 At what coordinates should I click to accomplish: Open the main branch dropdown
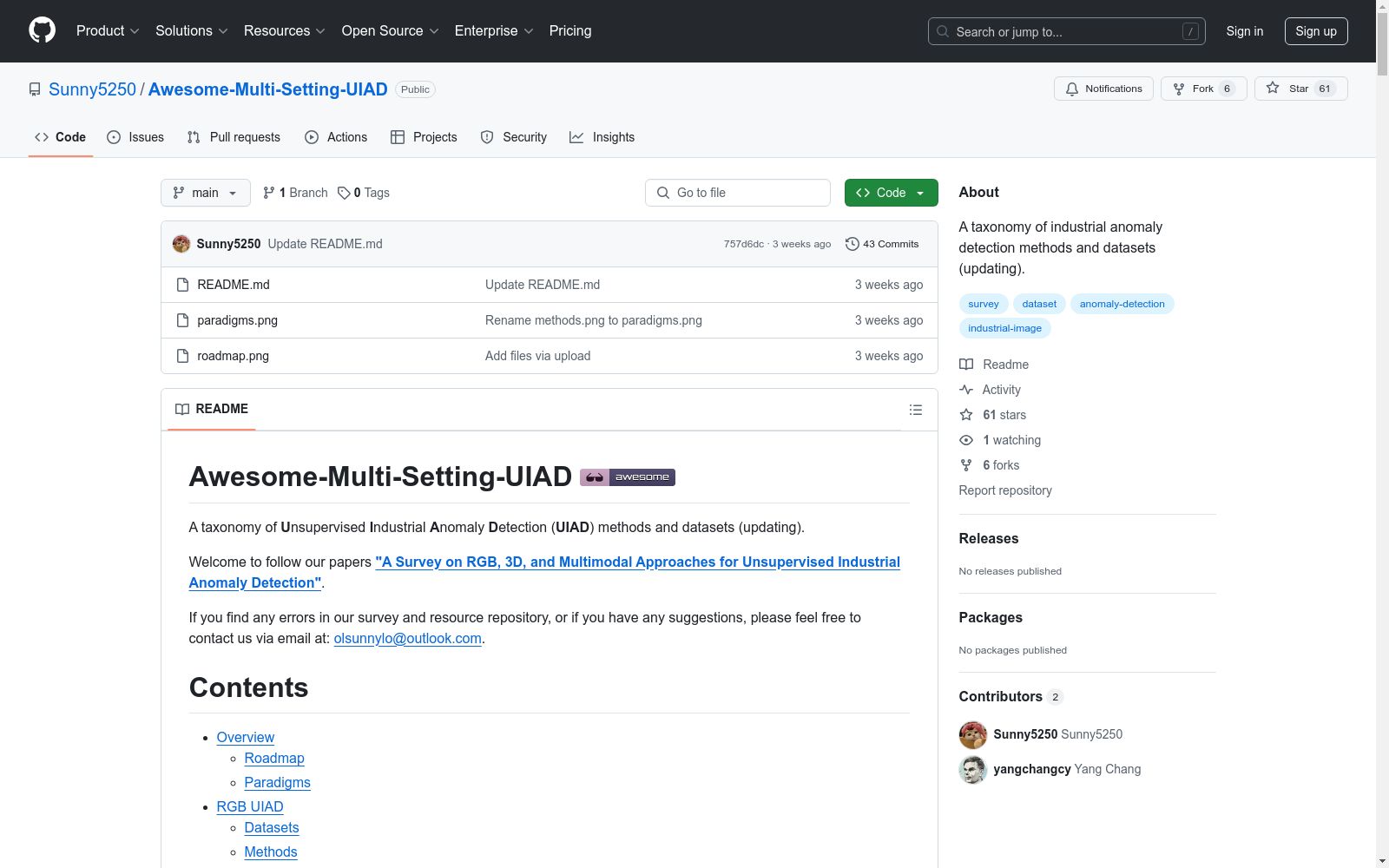pos(205,193)
